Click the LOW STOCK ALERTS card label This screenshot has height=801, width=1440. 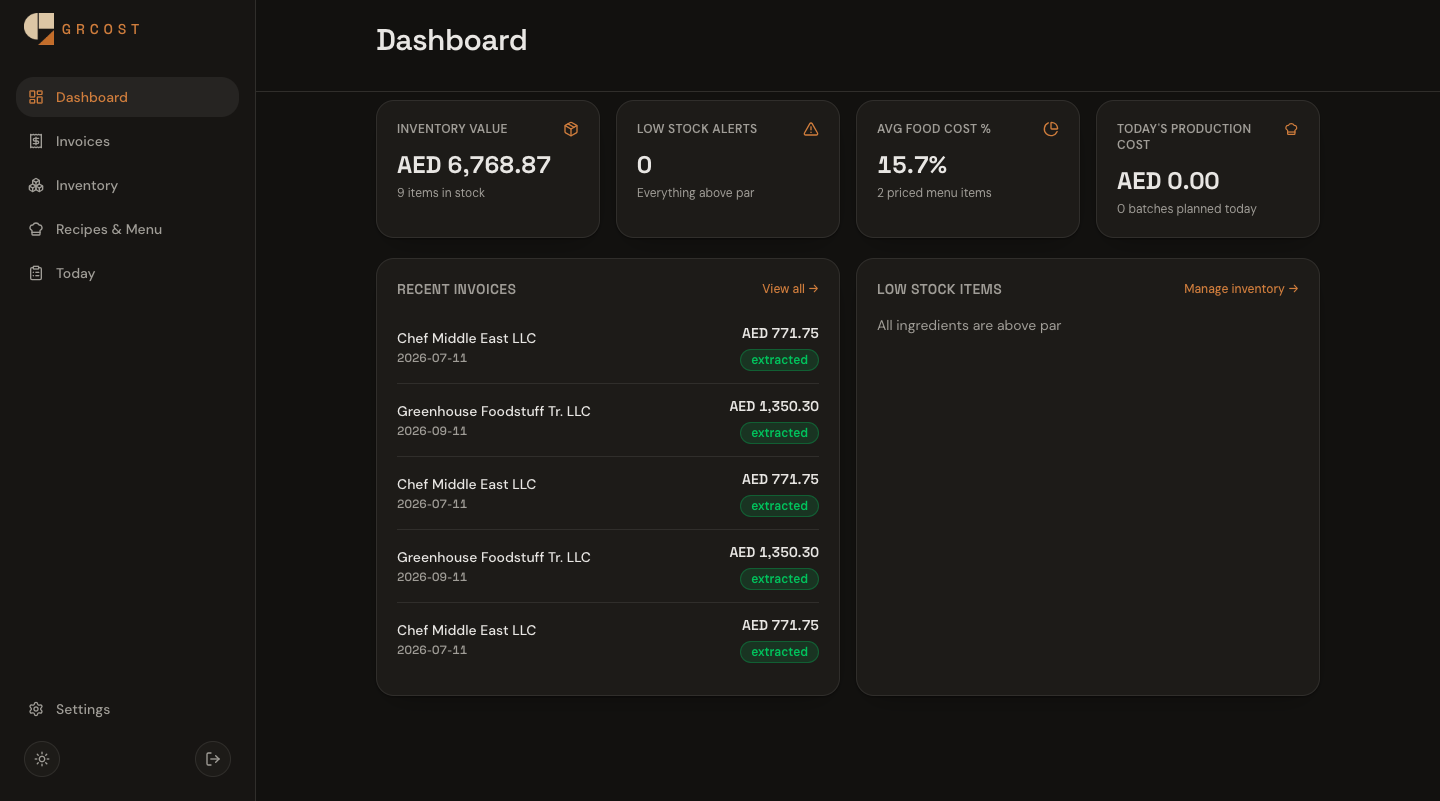click(697, 129)
